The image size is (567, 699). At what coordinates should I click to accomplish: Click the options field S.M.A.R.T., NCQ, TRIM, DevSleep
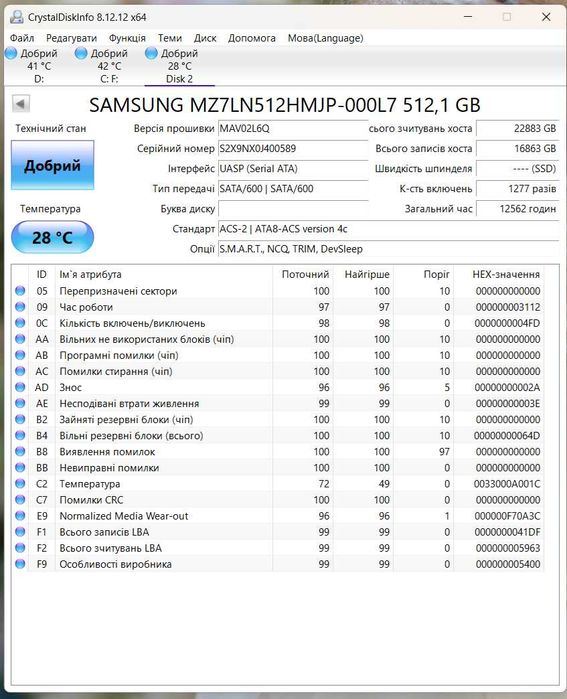pyautogui.click(x=388, y=249)
